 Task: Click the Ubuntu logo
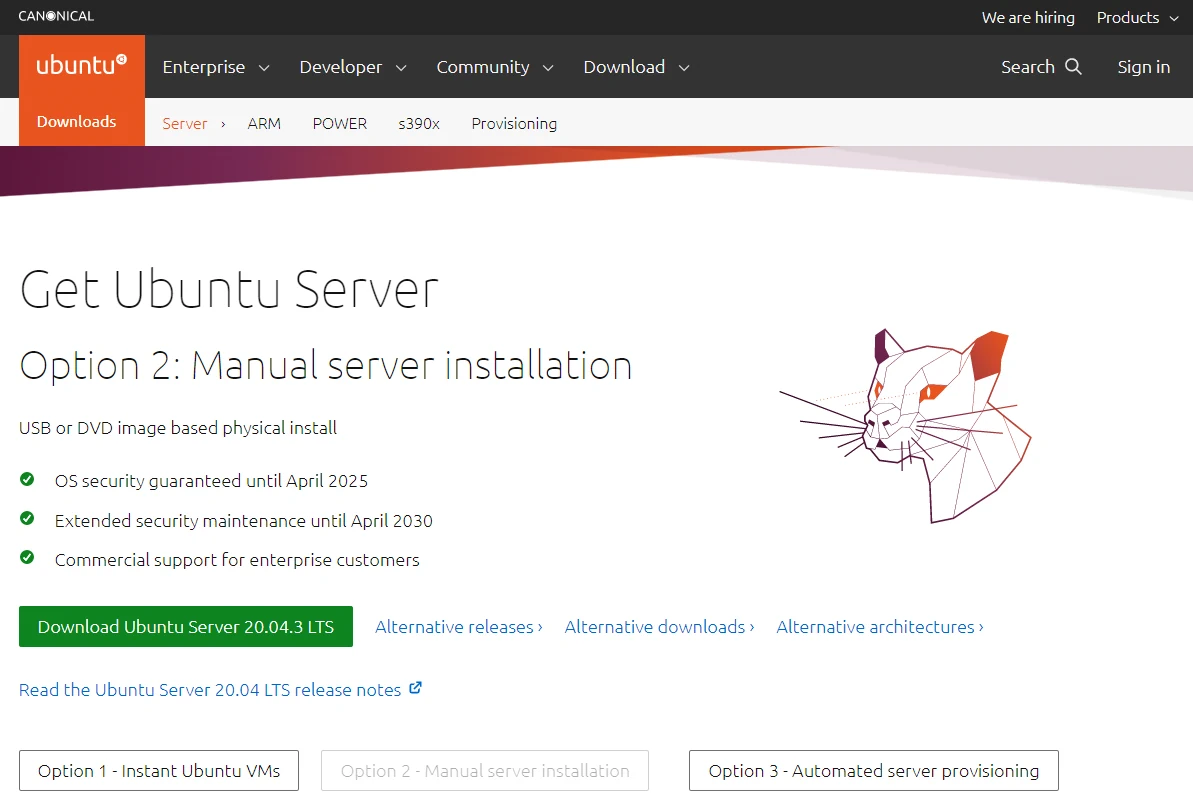[82, 66]
